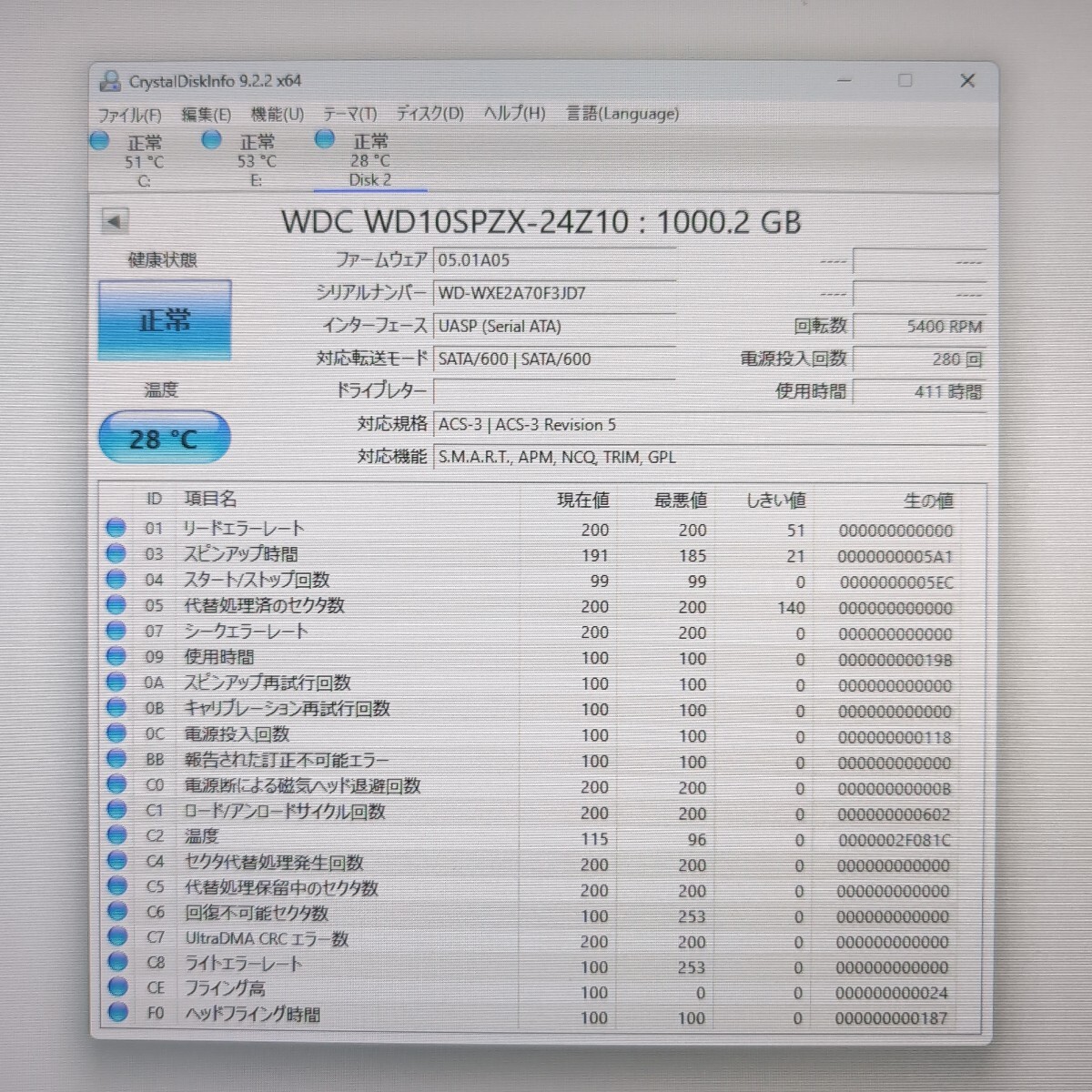1092x1092 pixels.
Task: Open the 言語(Language) menu
Action: tap(622, 114)
